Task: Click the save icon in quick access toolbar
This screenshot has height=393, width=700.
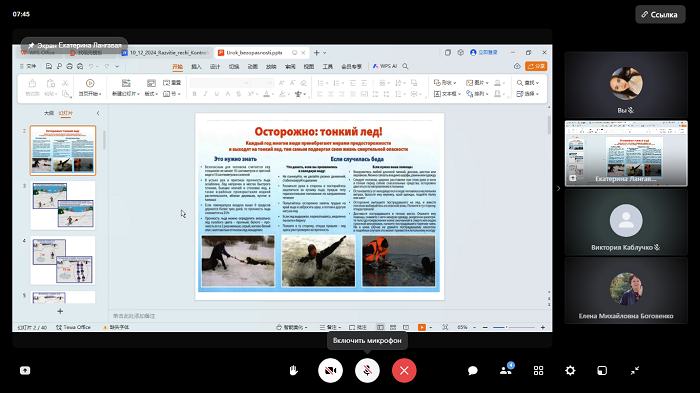Action: coord(49,66)
